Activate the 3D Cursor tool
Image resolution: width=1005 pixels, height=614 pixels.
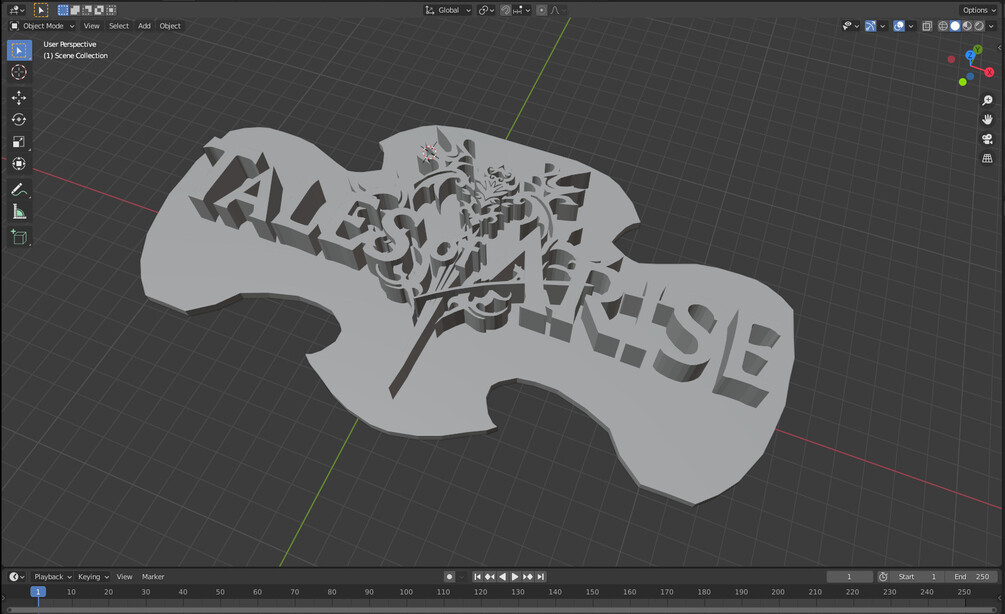pos(19,72)
